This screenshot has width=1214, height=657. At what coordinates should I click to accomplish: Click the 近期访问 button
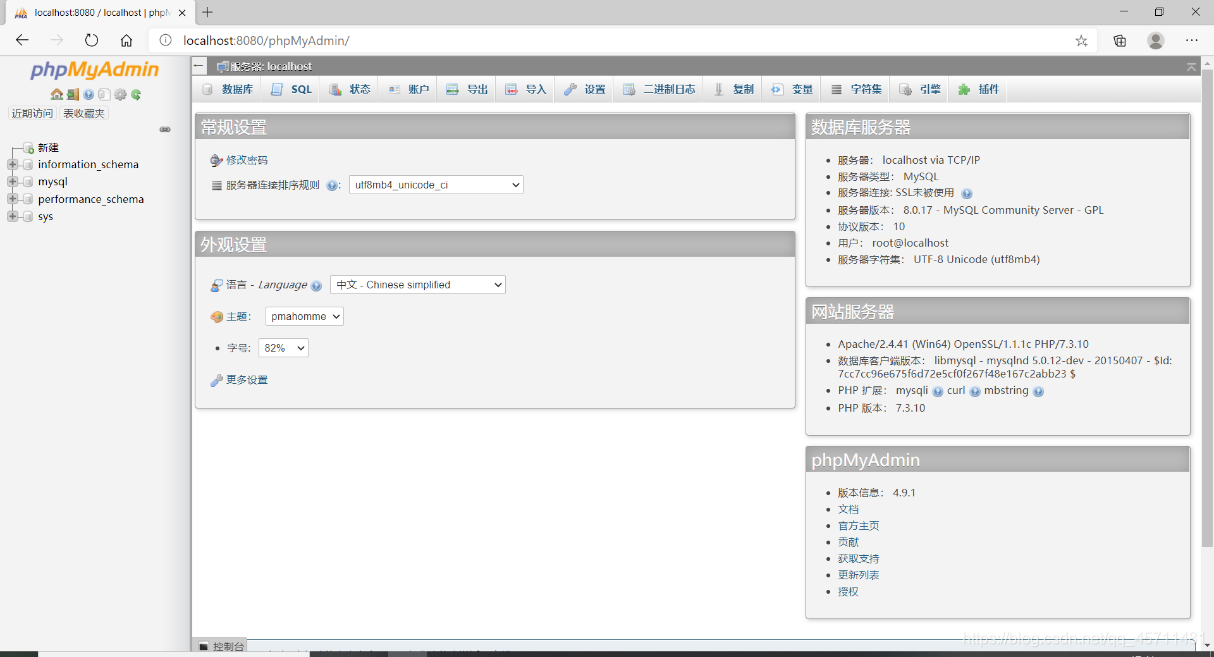32,113
